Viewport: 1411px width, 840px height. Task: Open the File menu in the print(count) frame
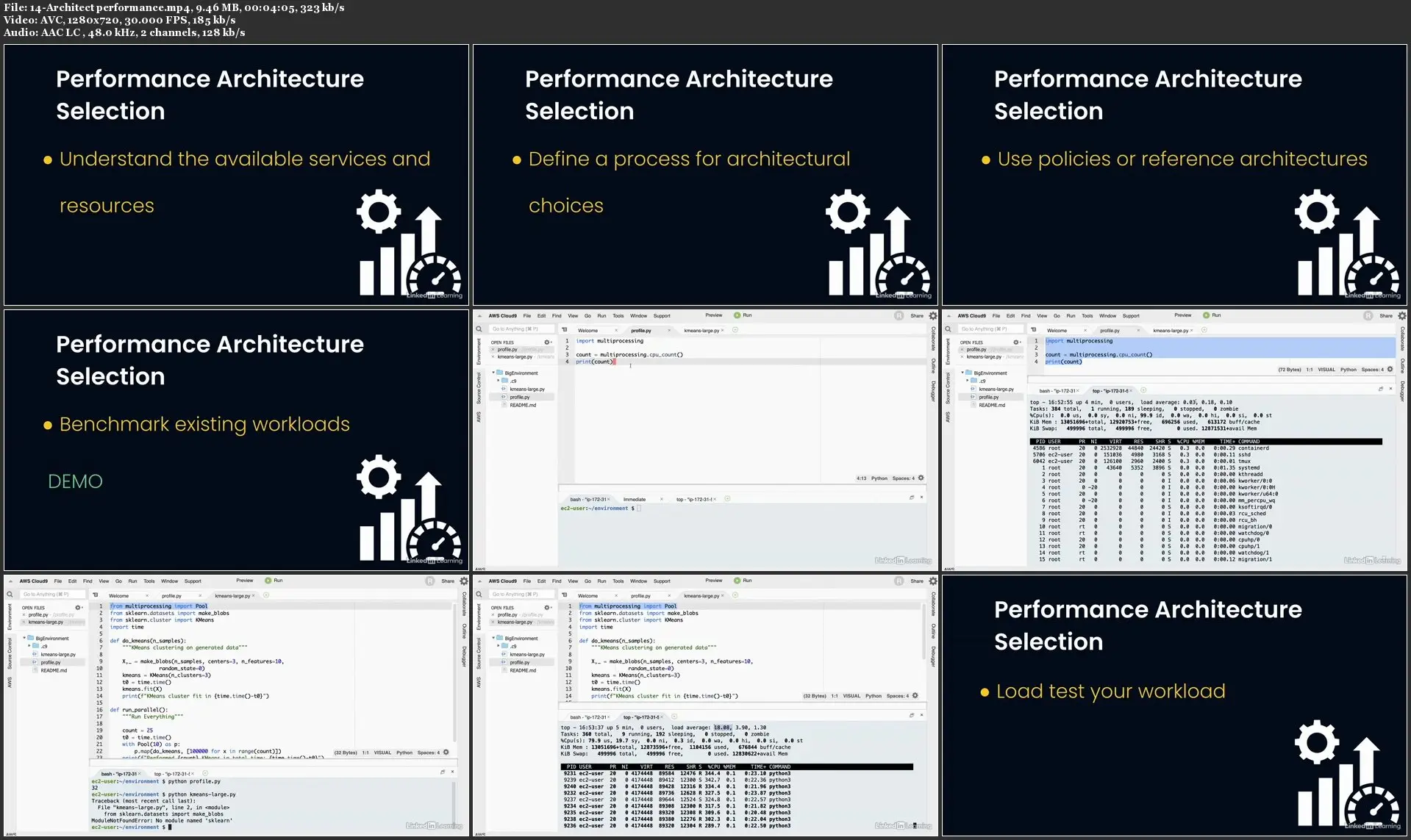[527, 316]
